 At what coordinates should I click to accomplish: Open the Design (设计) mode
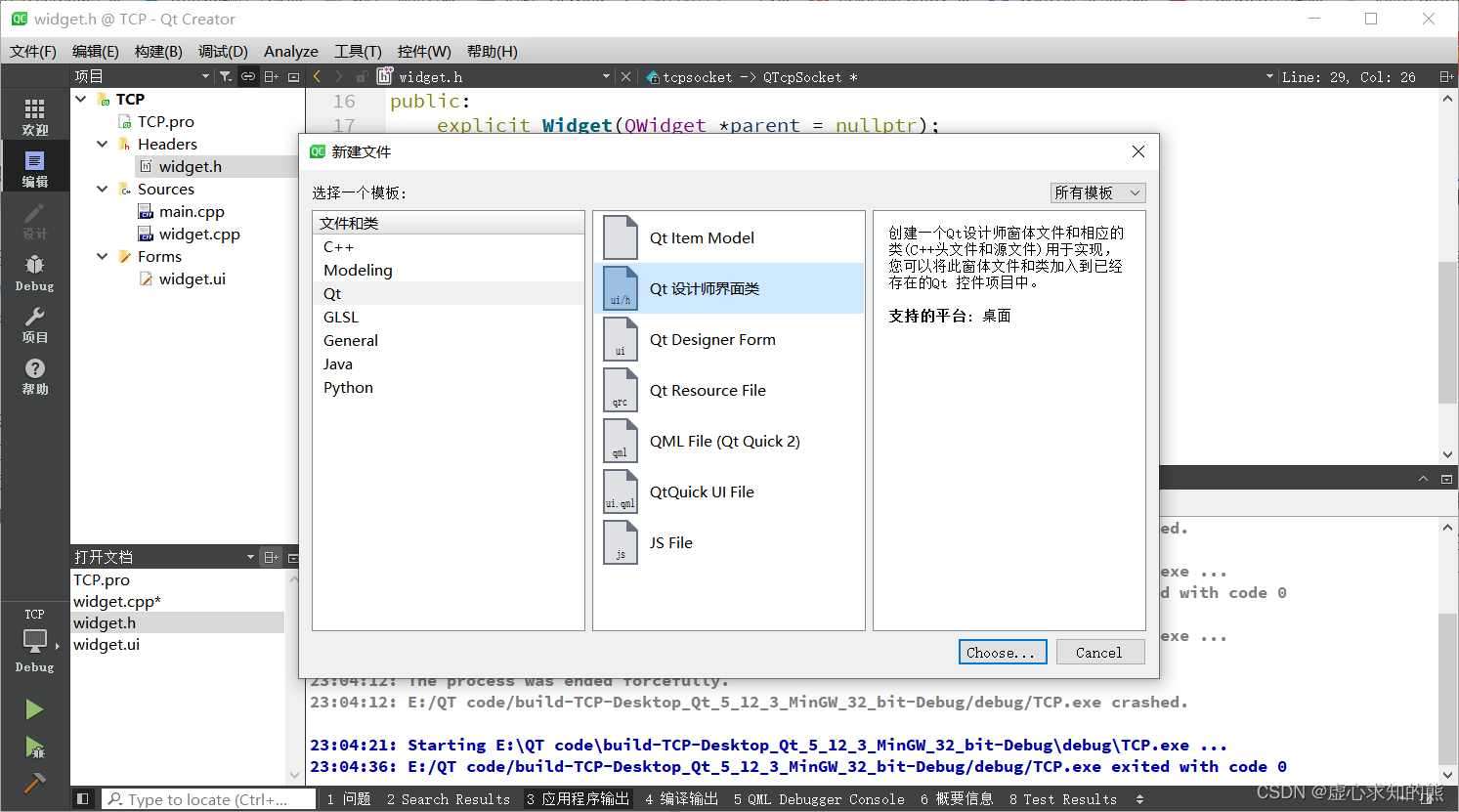click(x=34, y=221)
